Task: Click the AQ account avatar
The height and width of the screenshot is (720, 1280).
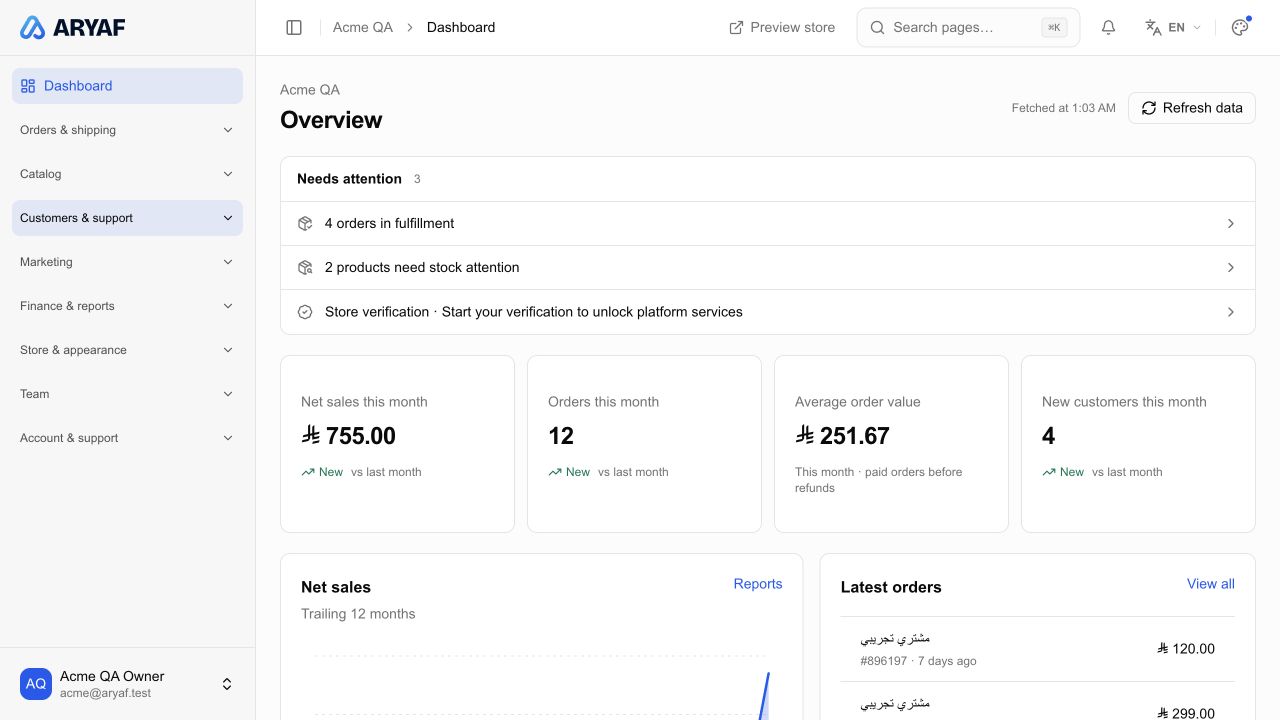Action: (x=36, y=684)
